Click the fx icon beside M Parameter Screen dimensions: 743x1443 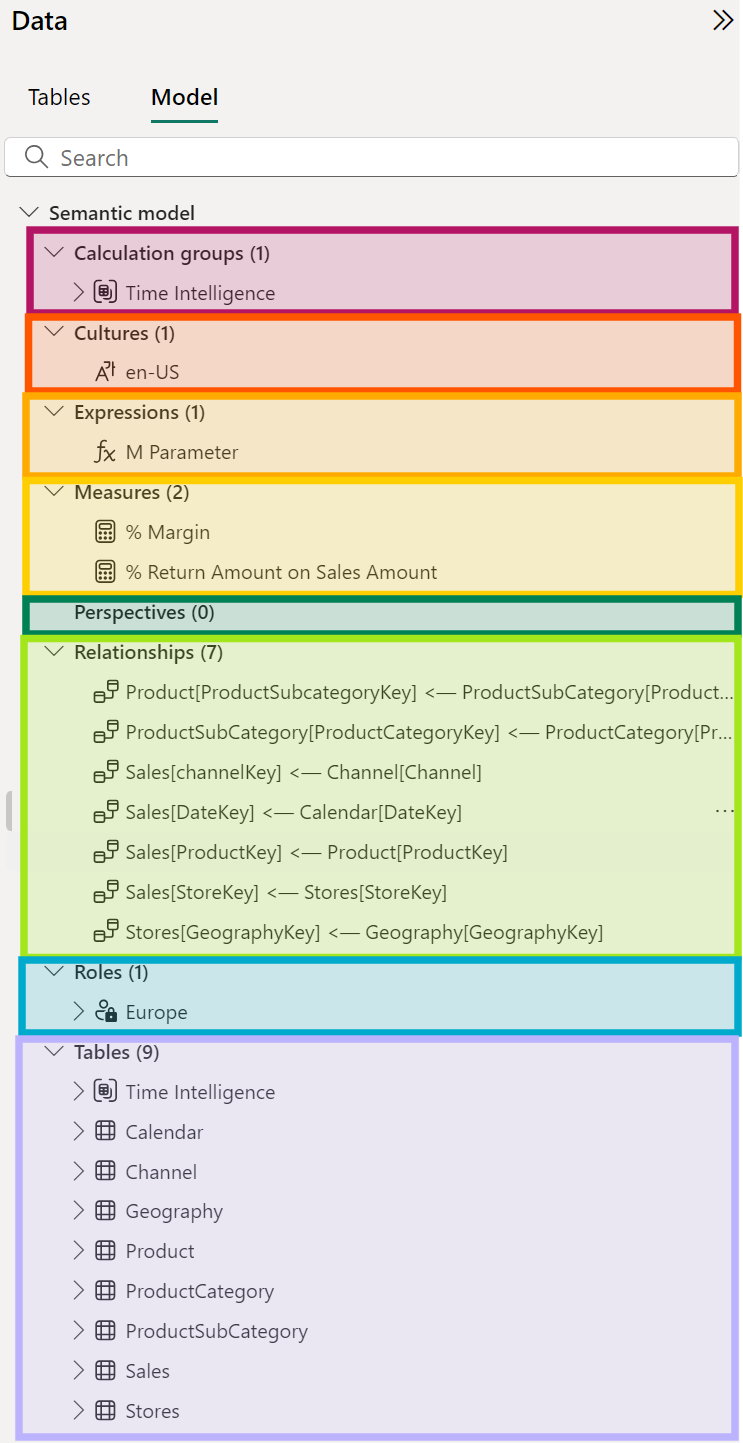pos(105,452)
